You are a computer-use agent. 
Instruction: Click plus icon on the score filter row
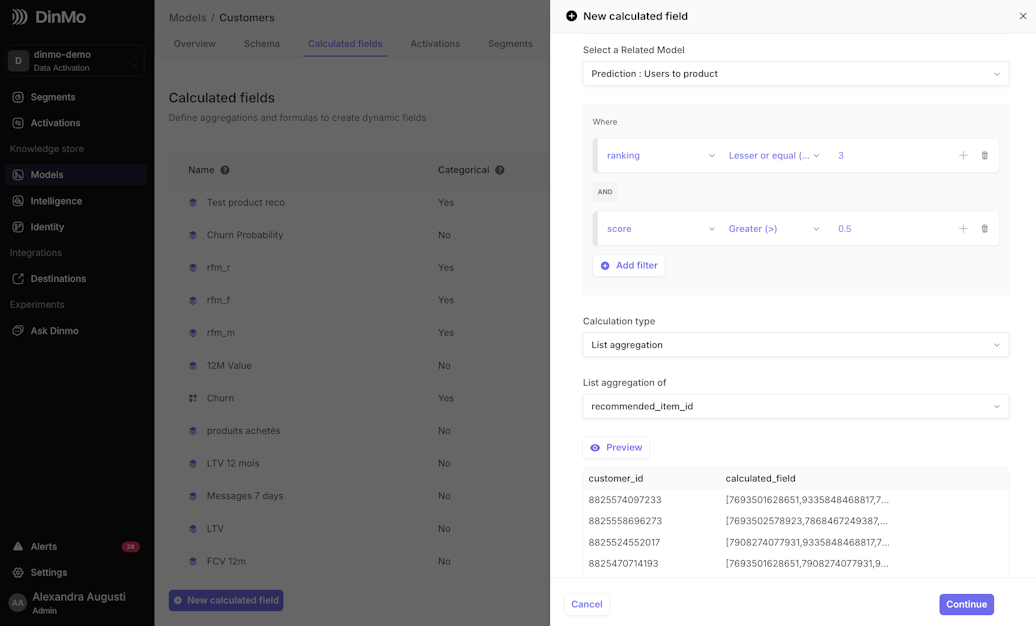click(963, 229)
